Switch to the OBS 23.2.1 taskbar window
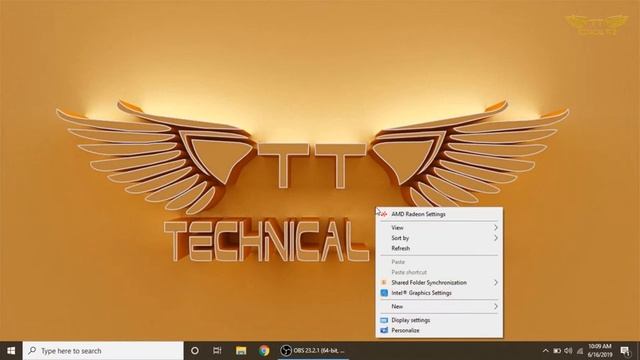 313,351
